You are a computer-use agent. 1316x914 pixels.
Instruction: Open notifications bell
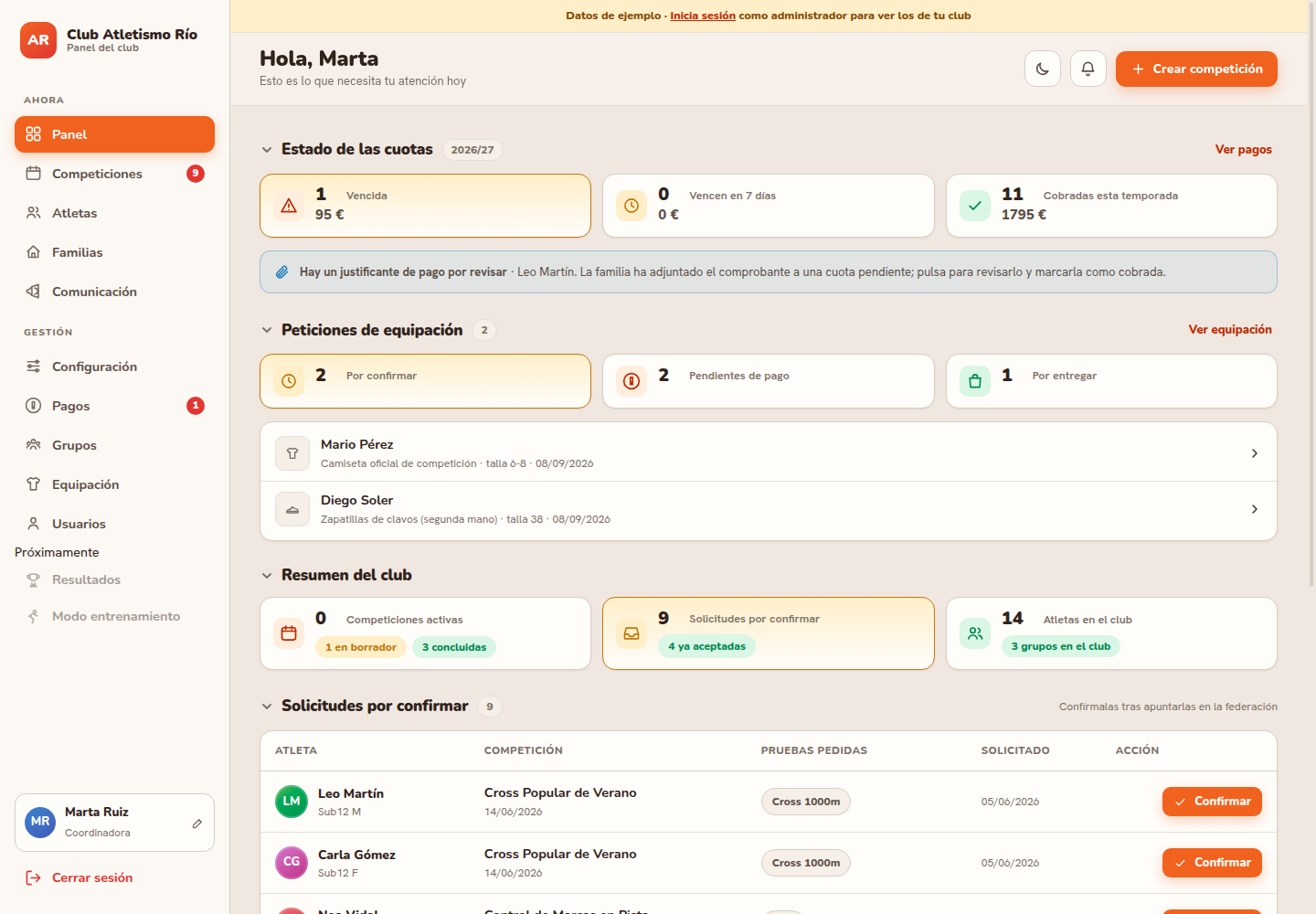click(x=1088, y=69)
